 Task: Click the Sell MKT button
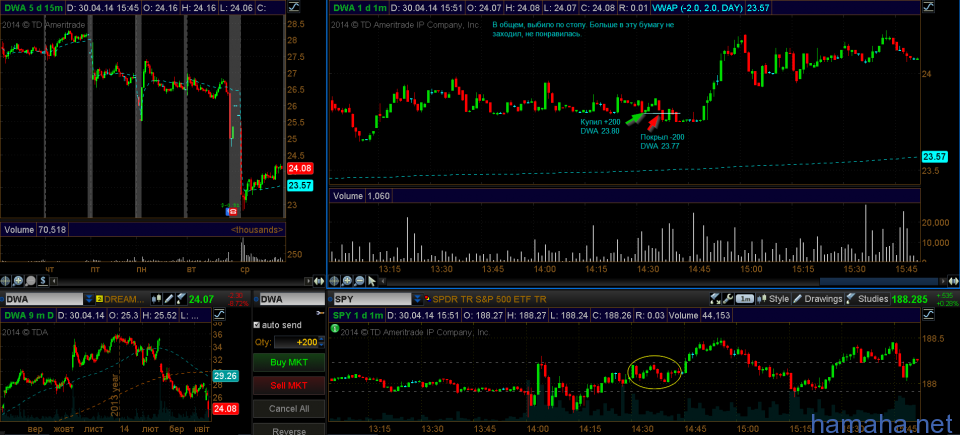pyautogui.click(x=289, y=385)
